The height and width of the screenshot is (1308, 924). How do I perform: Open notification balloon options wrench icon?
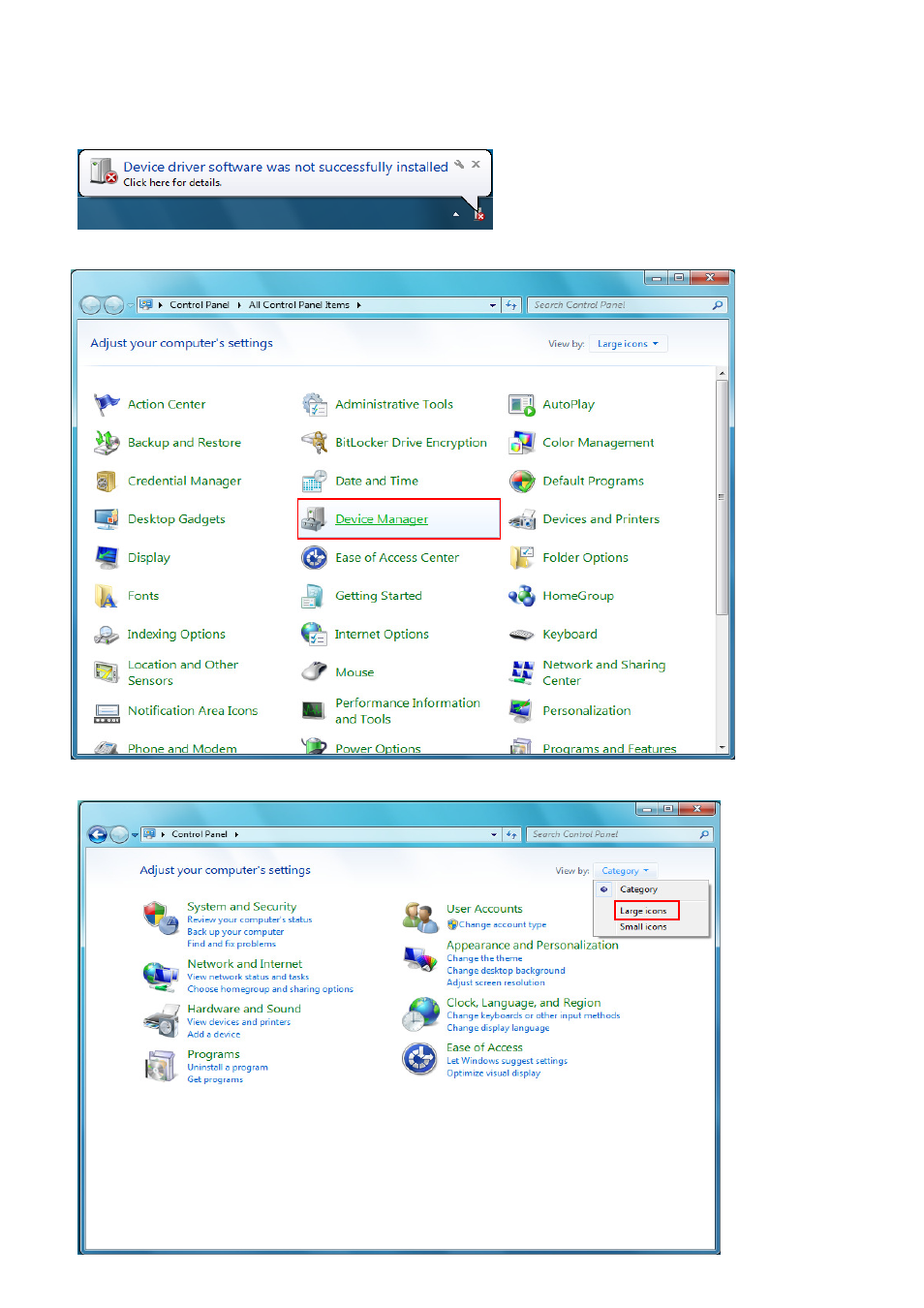click(x=459, y=165)
